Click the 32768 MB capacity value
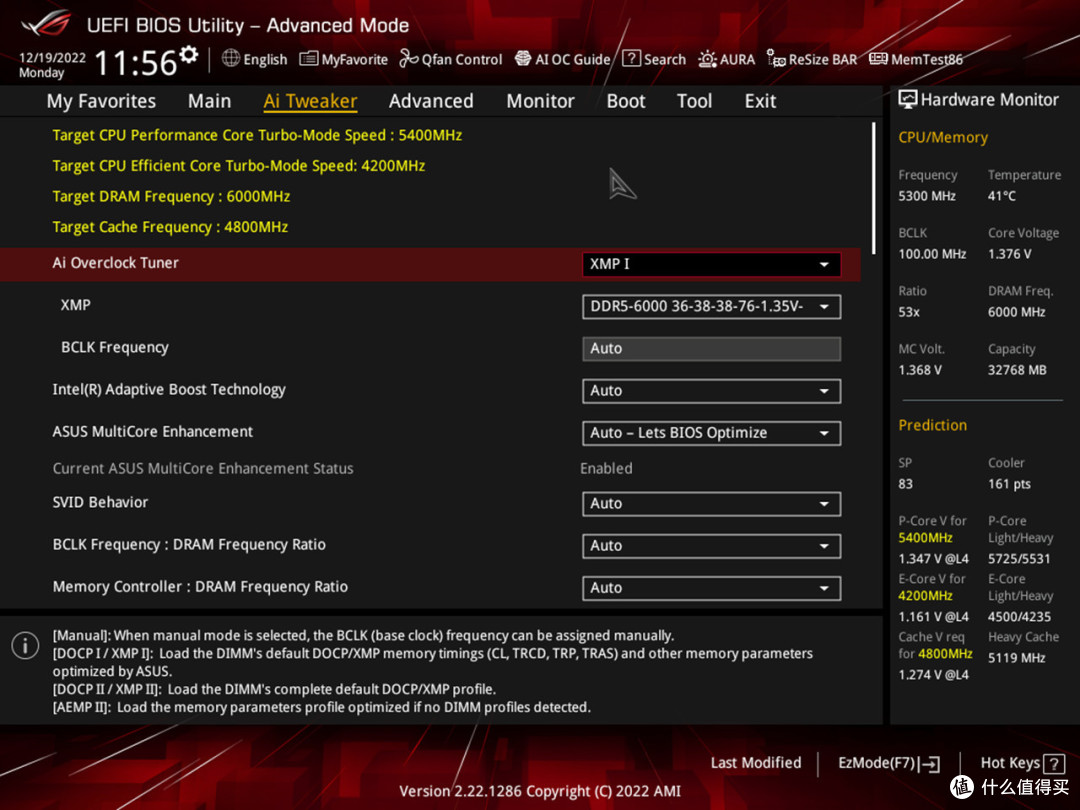The width and height of the screenshot is (1080, 810). (x=1017, y=371)
